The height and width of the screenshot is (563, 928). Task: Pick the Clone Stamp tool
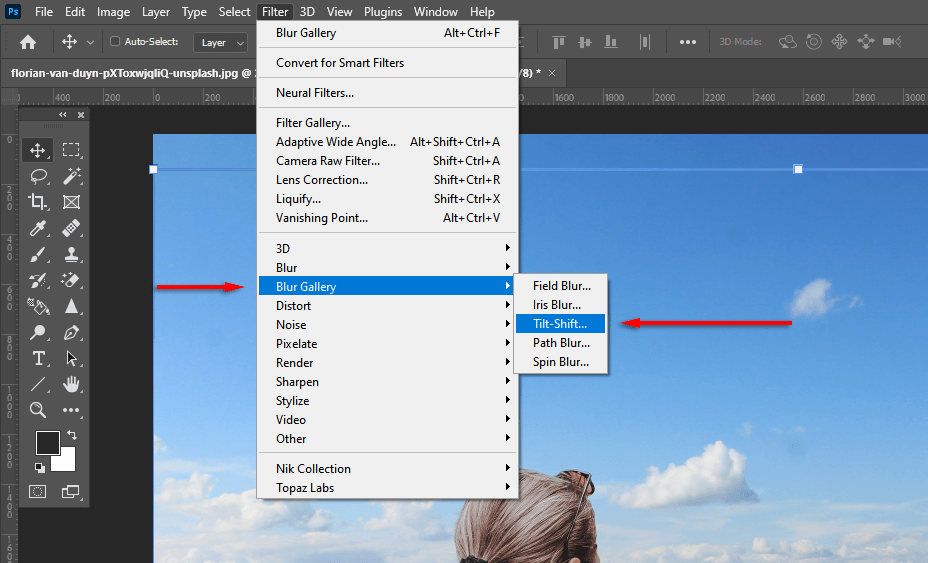click(71, 254)
